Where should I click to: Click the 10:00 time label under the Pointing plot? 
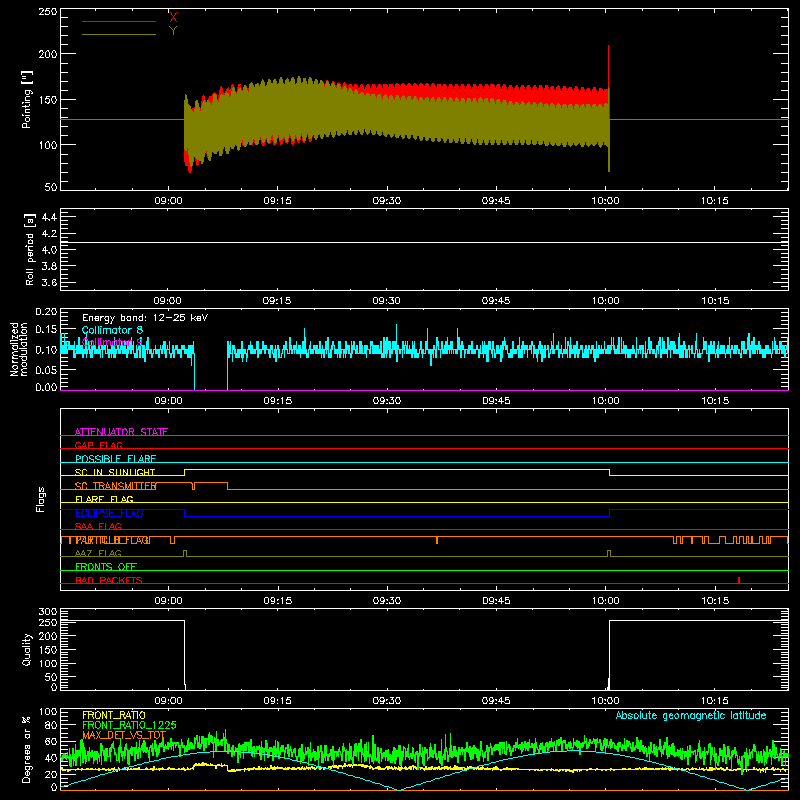605,201
